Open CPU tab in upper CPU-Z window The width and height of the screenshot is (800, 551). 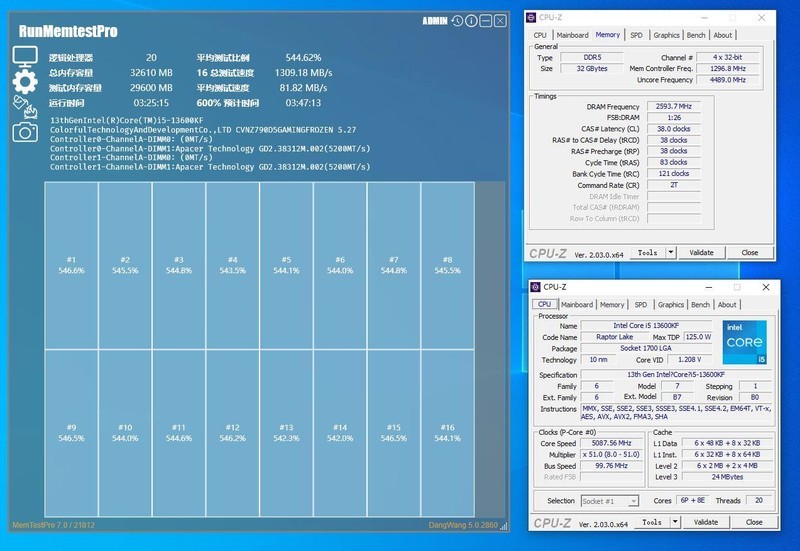pyautogui.click(x=540, y=35)
